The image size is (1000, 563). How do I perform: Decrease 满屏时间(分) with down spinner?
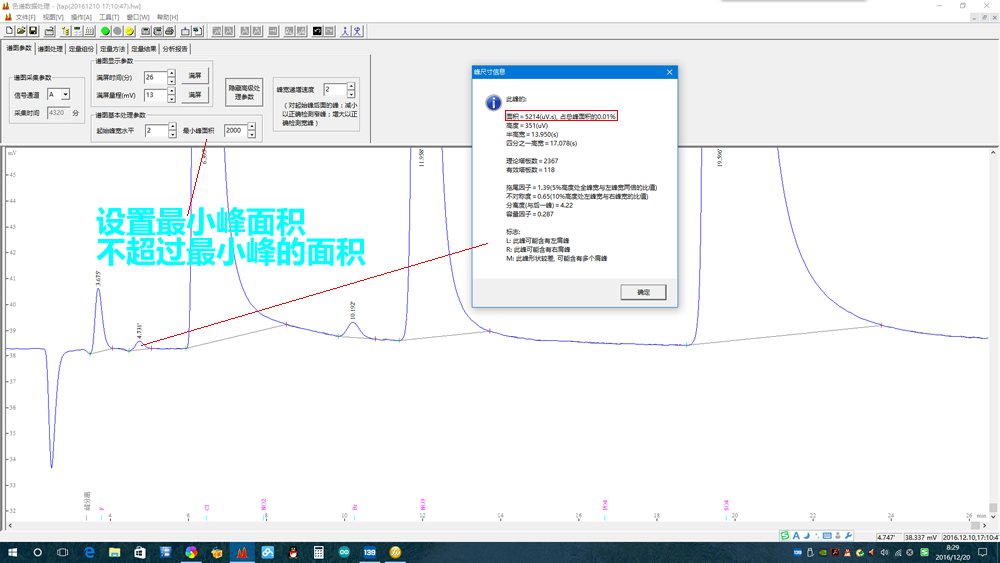[x=172, y=81]
